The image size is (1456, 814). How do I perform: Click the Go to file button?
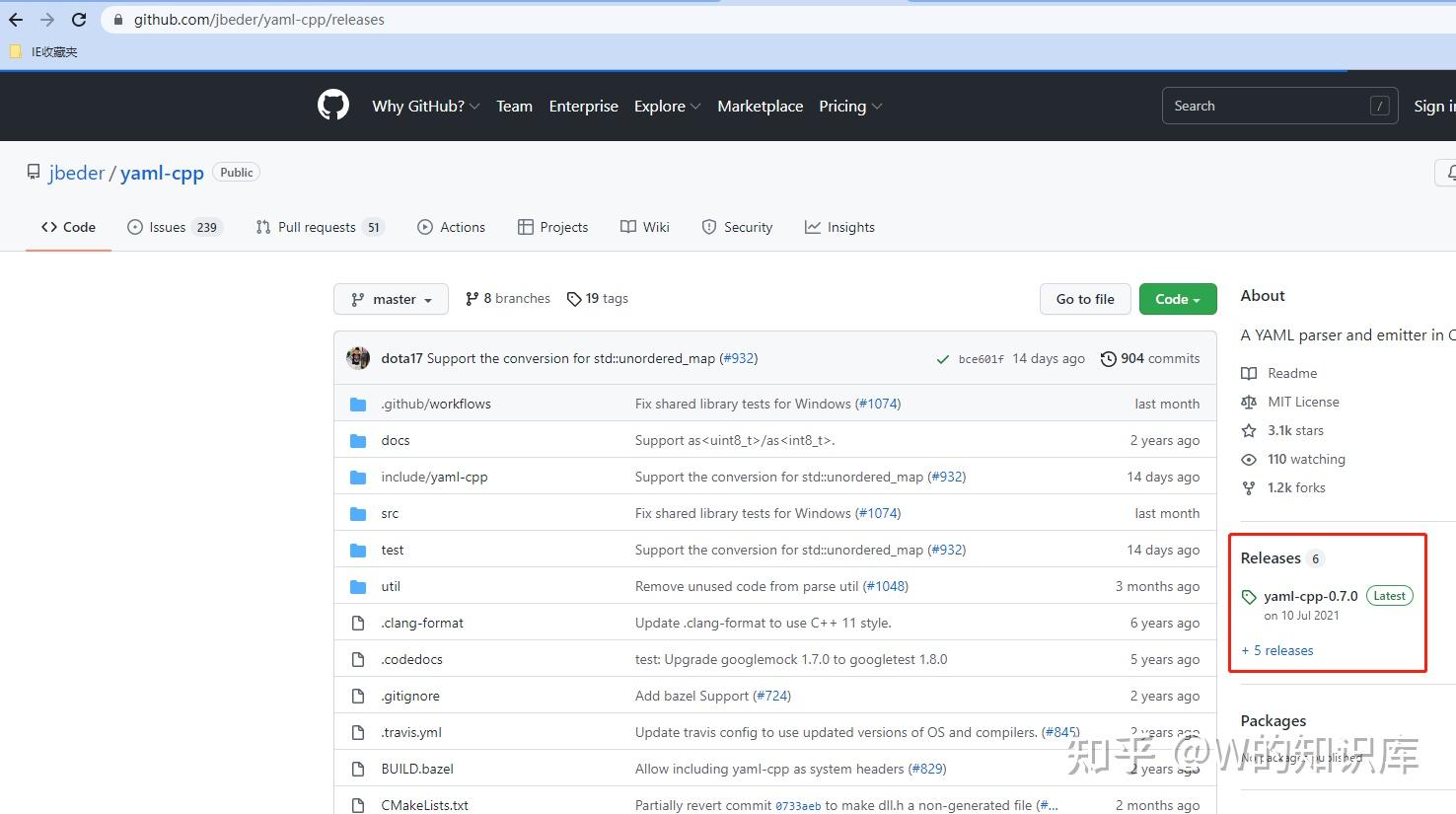(1085, 299)
